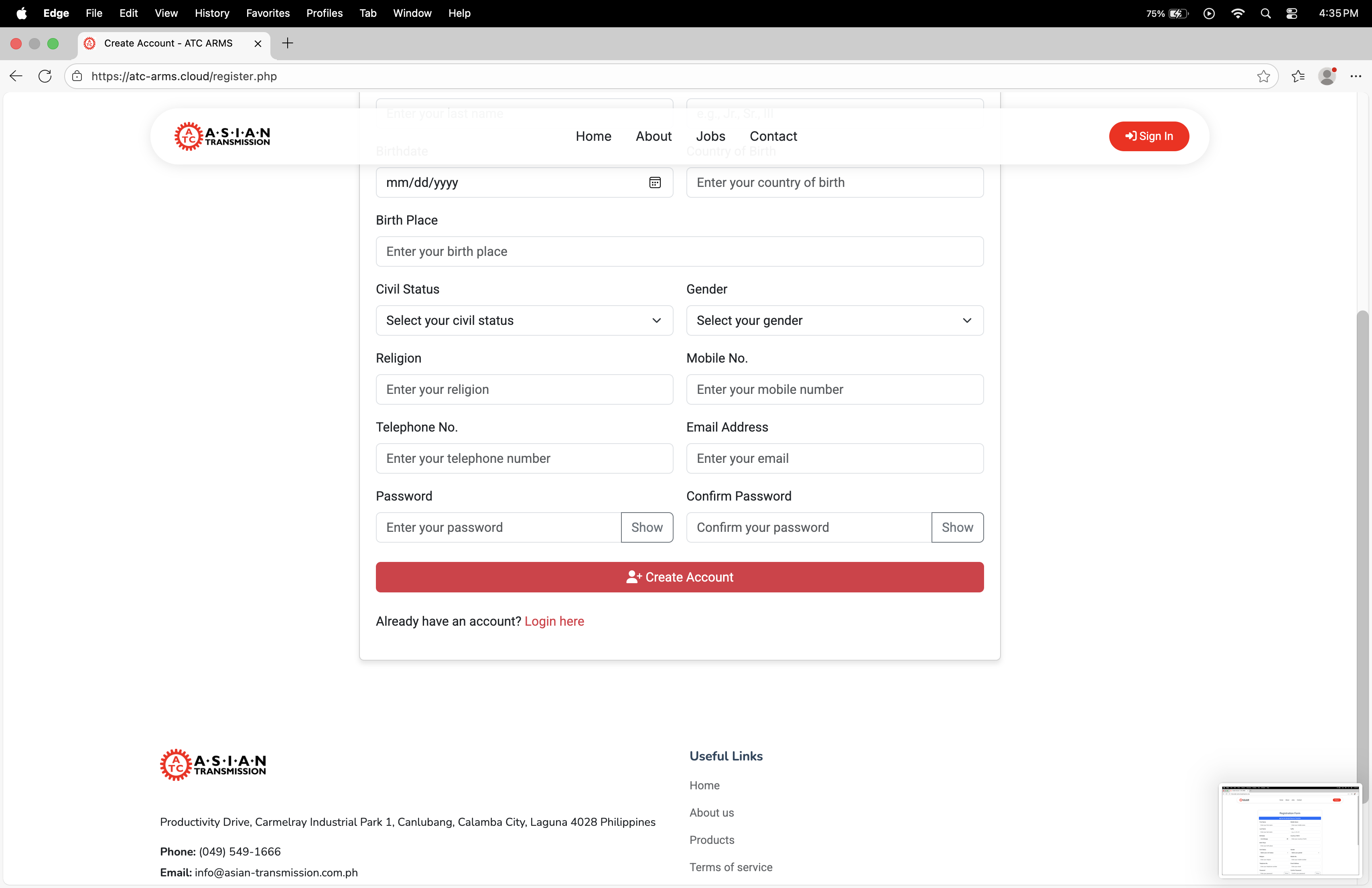Click the browser back arrow
Screen dimensions: 1372x888
pos(16,76)
